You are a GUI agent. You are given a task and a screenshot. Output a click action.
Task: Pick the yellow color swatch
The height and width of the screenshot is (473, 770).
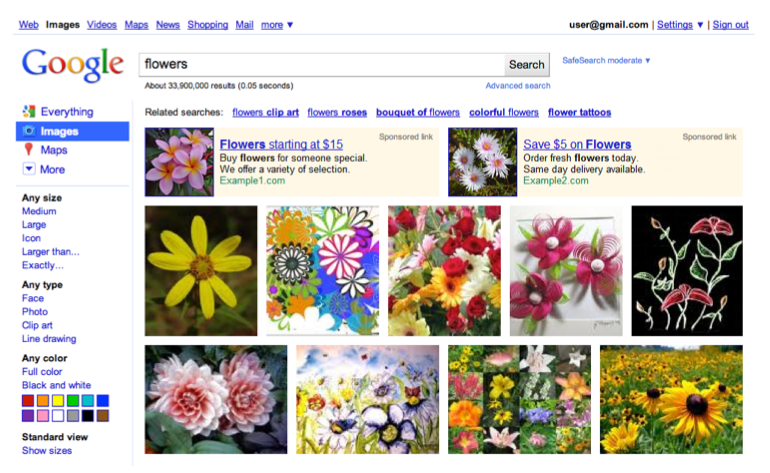(58, 401)
